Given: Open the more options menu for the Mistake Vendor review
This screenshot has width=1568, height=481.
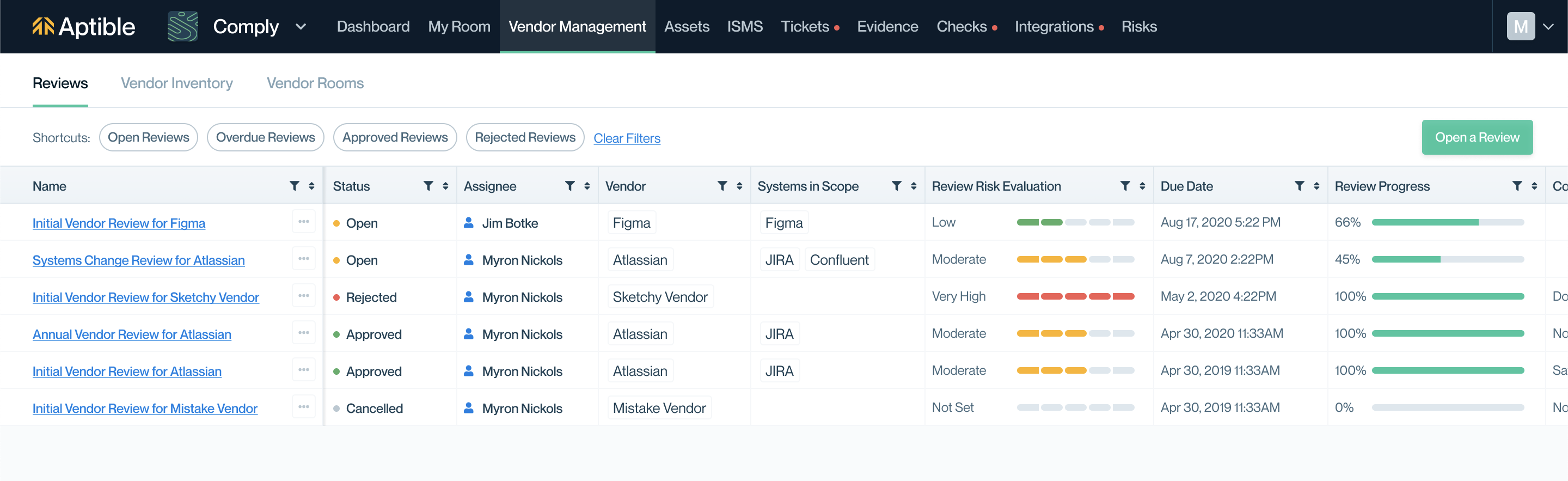Looking at the screenshot, I should [304, 407].
